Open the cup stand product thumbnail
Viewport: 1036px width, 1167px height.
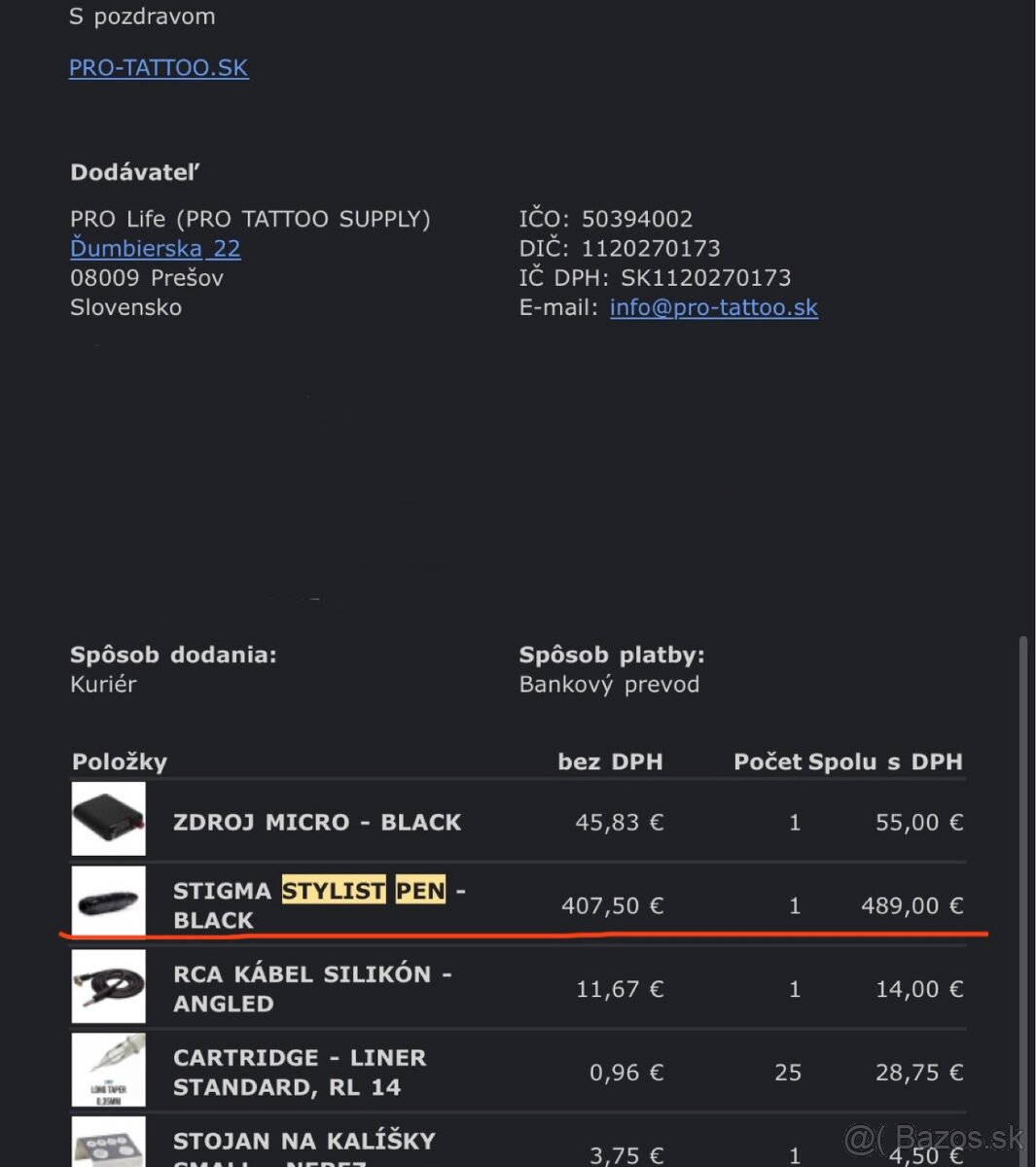coord(109,1145)
